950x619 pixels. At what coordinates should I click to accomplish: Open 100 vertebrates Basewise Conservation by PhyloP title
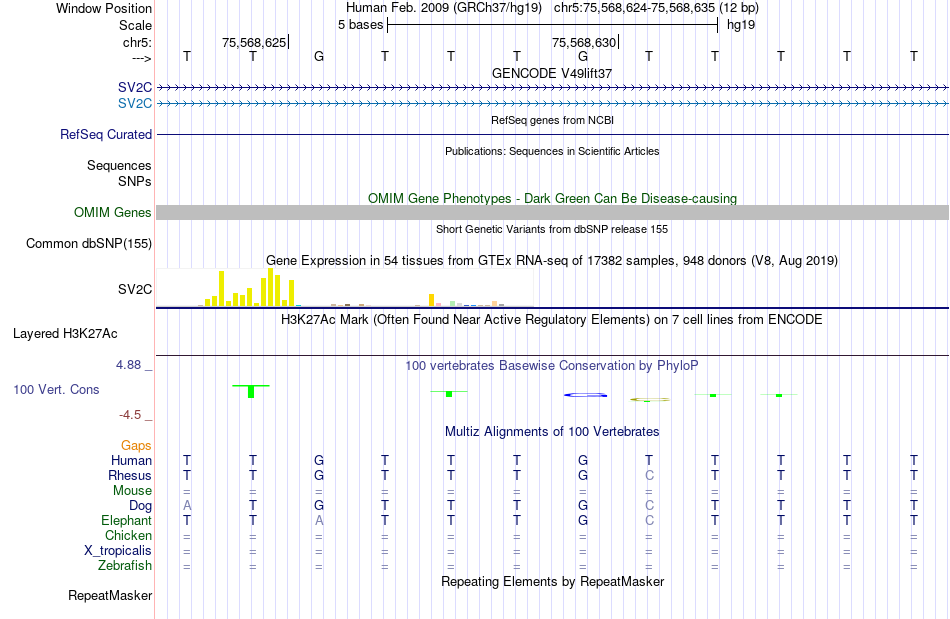coord(552,365)
